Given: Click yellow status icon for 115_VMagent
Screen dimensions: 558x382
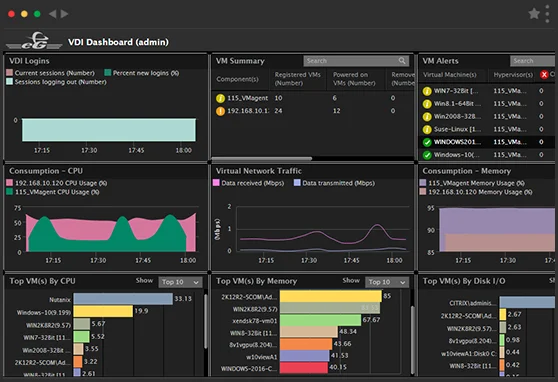Looking at the screenshot, I should [220, 98].
